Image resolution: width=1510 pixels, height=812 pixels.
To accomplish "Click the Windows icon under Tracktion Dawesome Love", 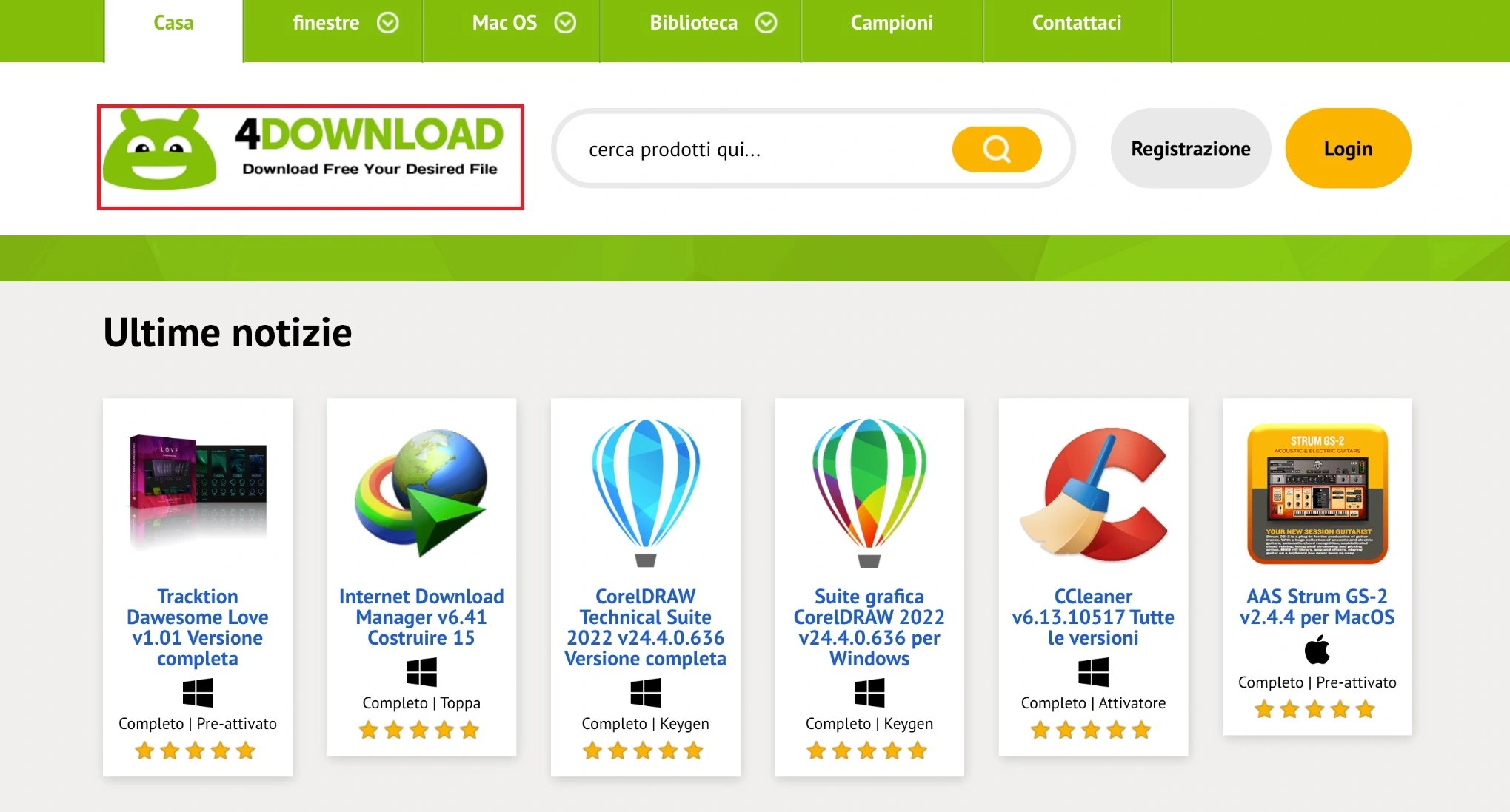I will click(x=197, y=691).
